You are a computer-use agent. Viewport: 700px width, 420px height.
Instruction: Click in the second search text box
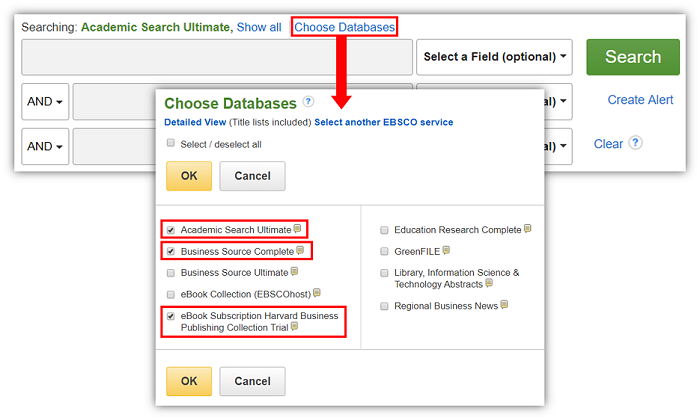click(114, 102)
